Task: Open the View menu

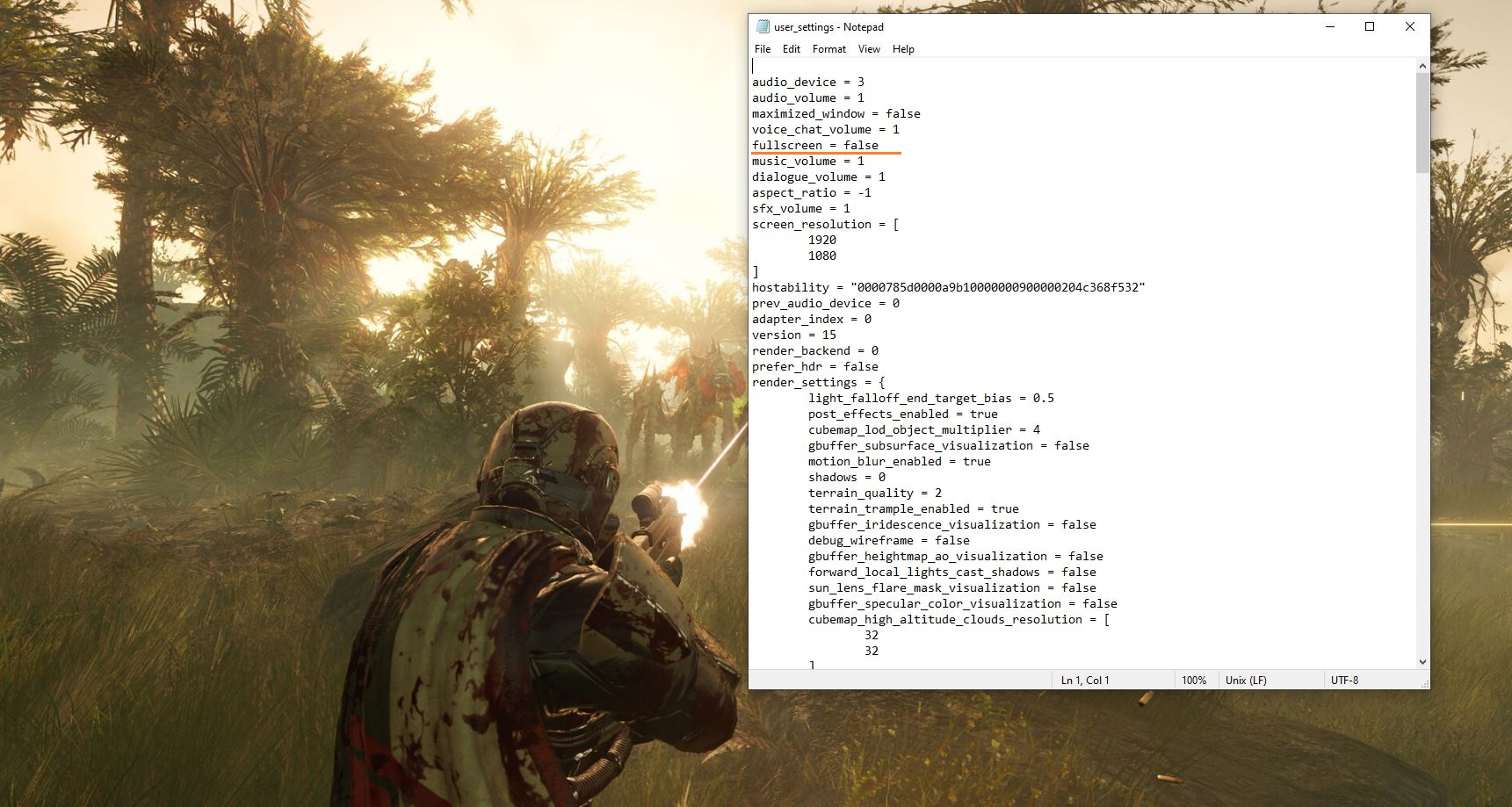Action: click(x=869, y=49)
